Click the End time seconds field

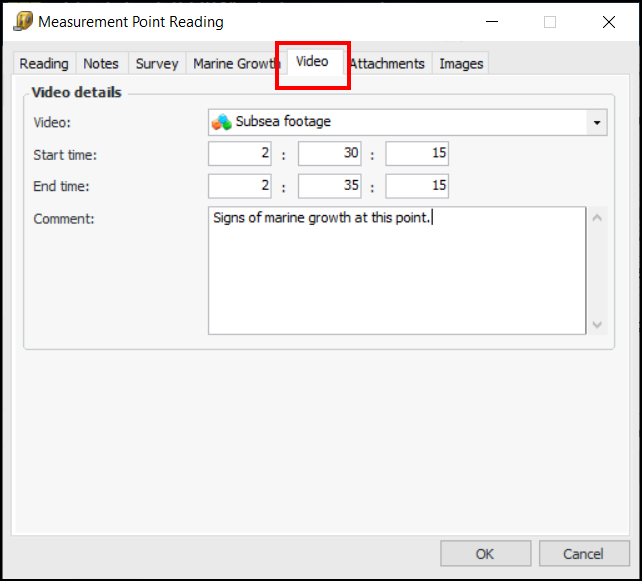(x=417, y=186)
